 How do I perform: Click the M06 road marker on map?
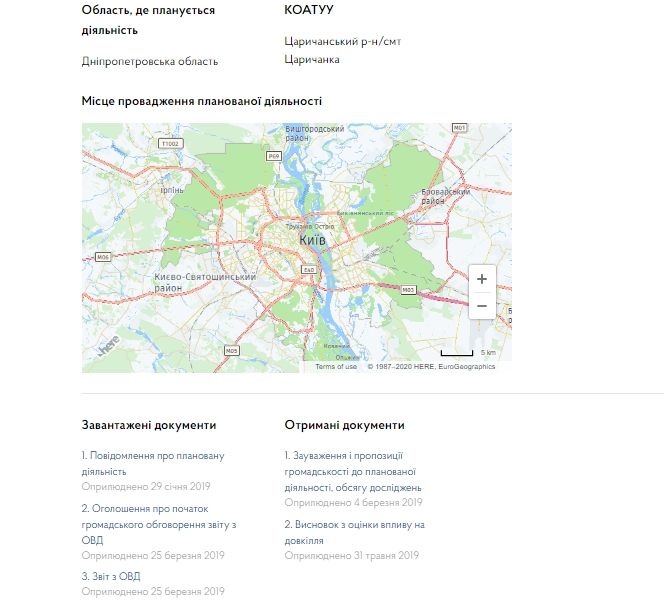click(x=103, y=257)
